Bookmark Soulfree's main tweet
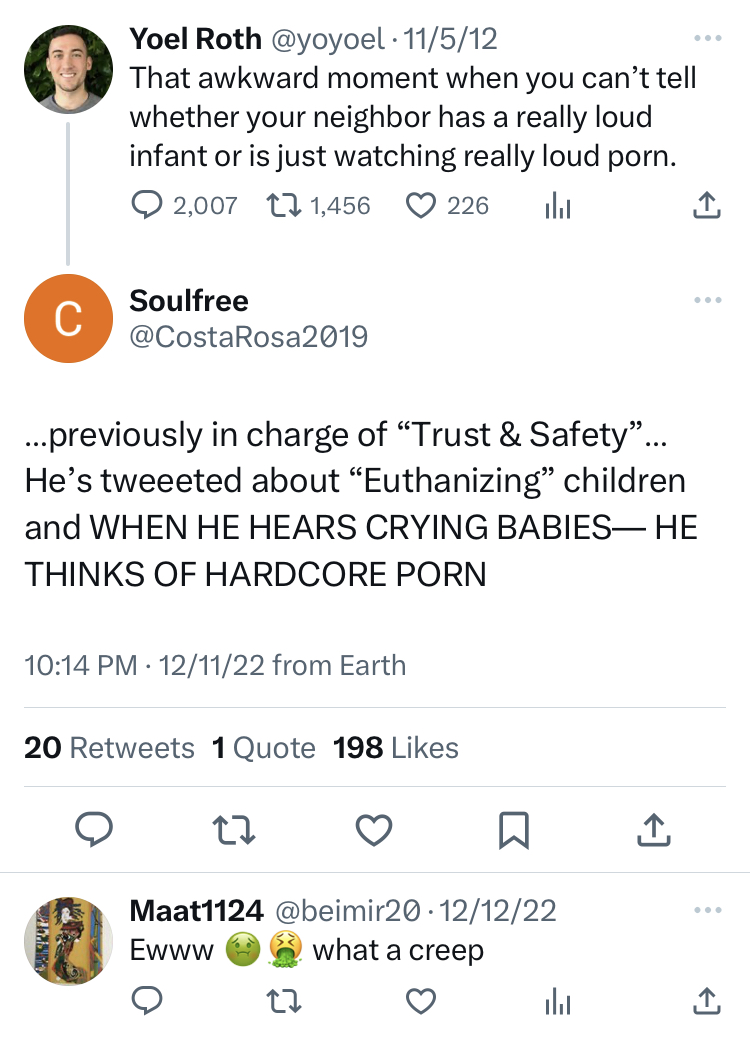This screenshot has height=1043, width=750. [x=513, y=828]
